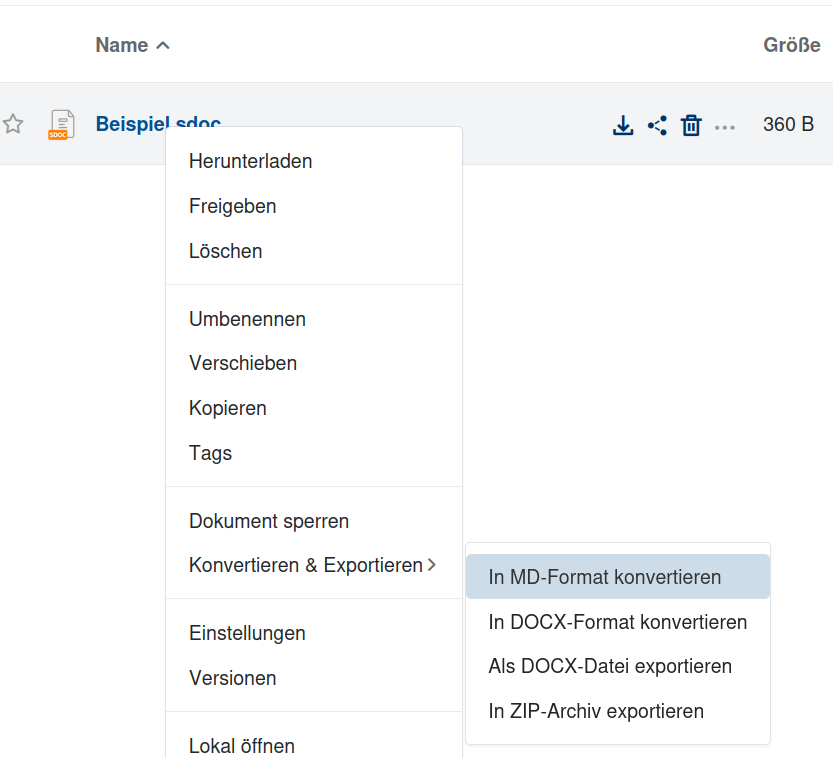Select Verschieben menu option
The image size is (833, 758).
click(x=243, y=363)
